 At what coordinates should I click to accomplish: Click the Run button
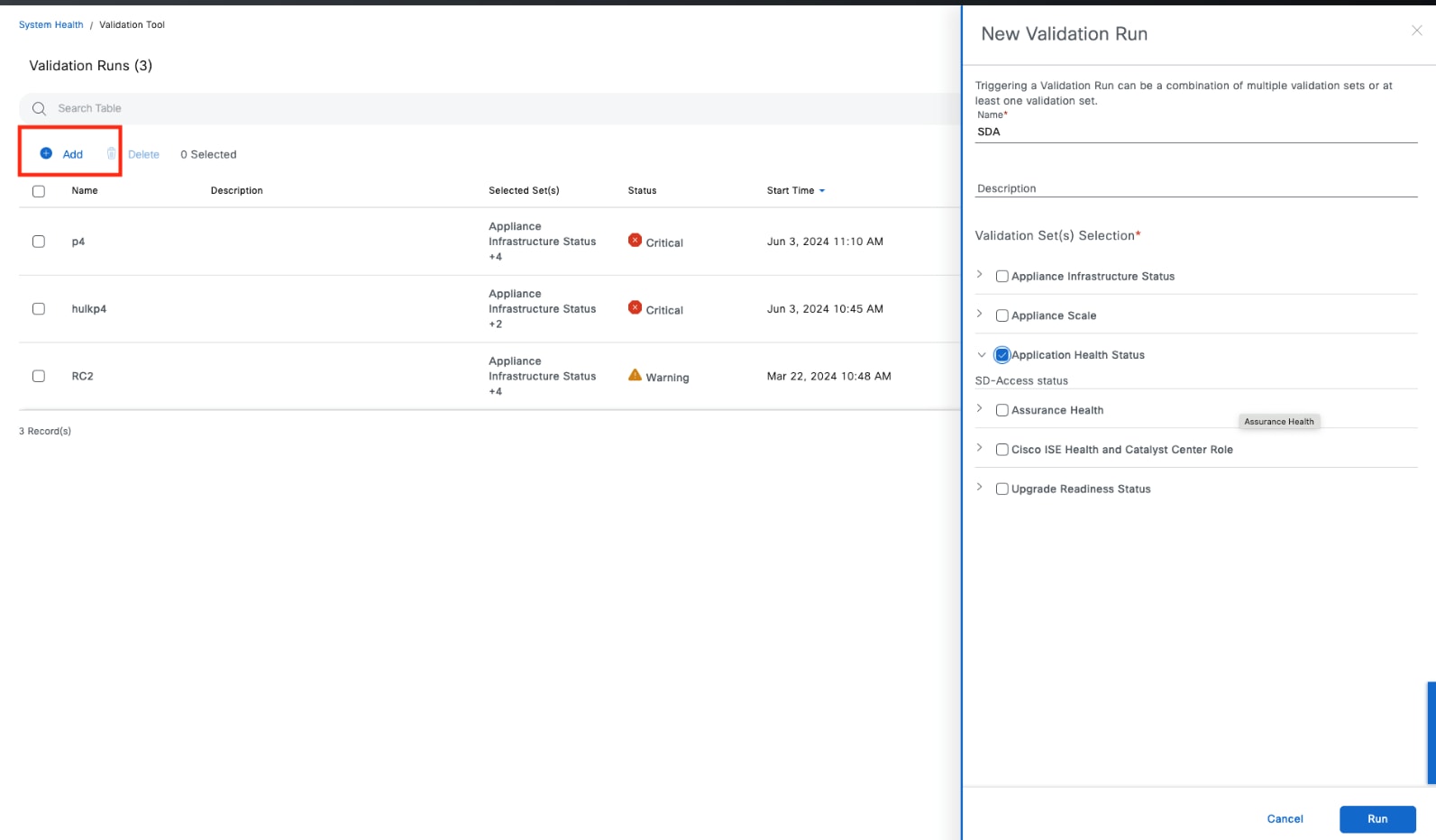point(1377,818)
